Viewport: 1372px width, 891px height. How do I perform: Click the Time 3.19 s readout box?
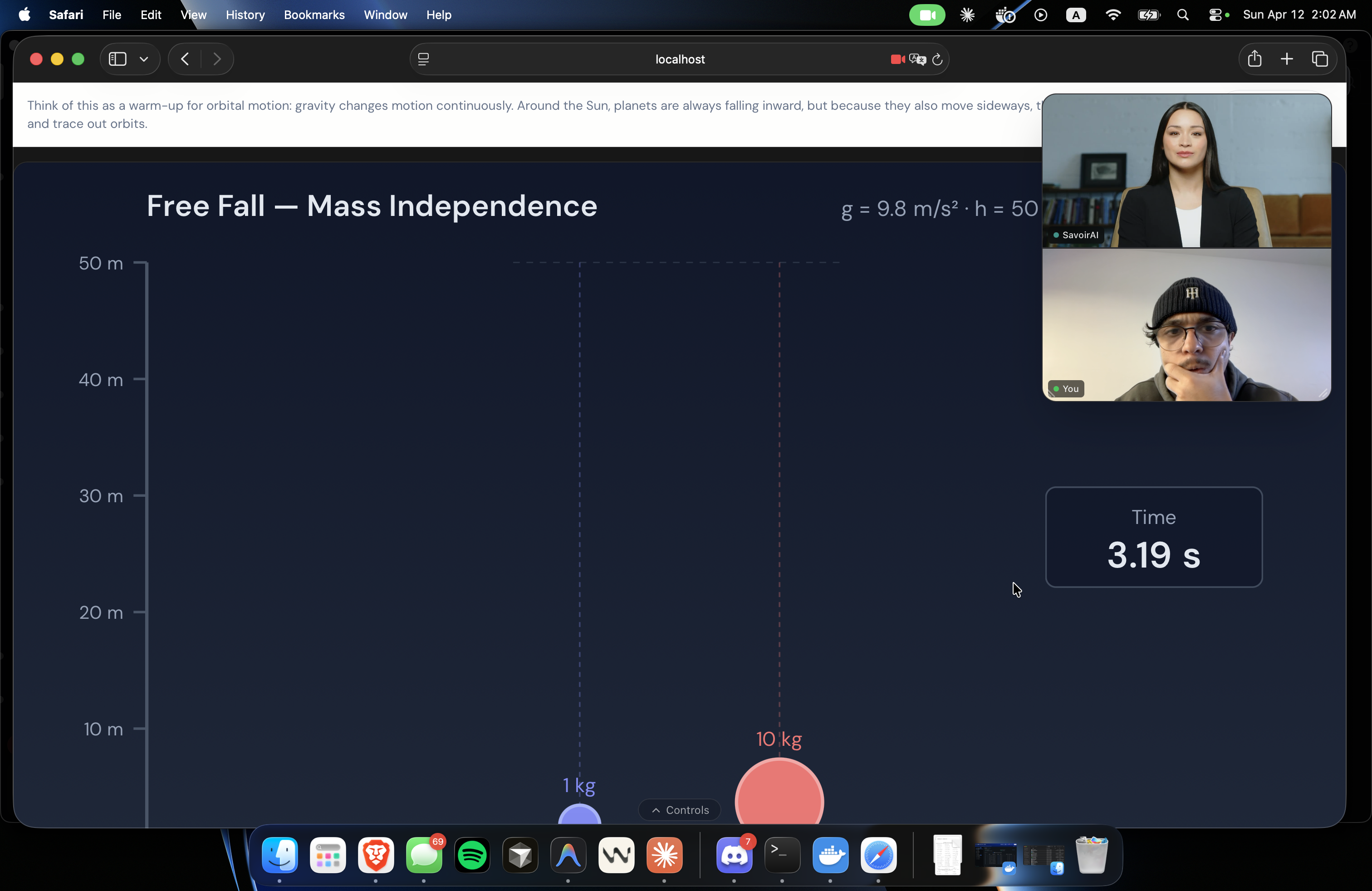1153,537
